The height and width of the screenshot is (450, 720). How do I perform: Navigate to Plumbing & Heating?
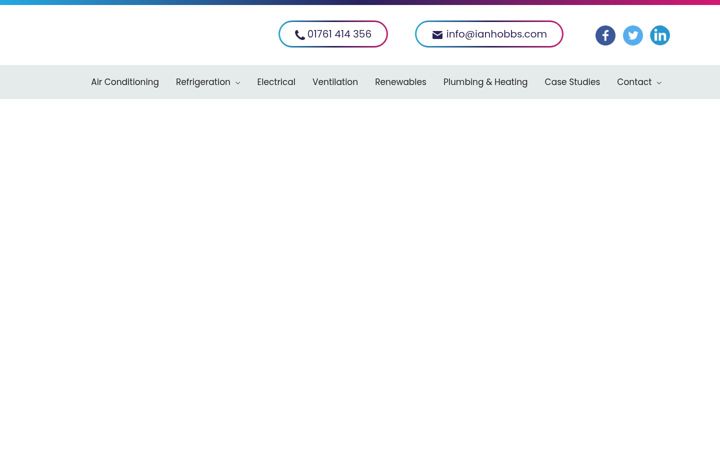click(x=485, y=82)
